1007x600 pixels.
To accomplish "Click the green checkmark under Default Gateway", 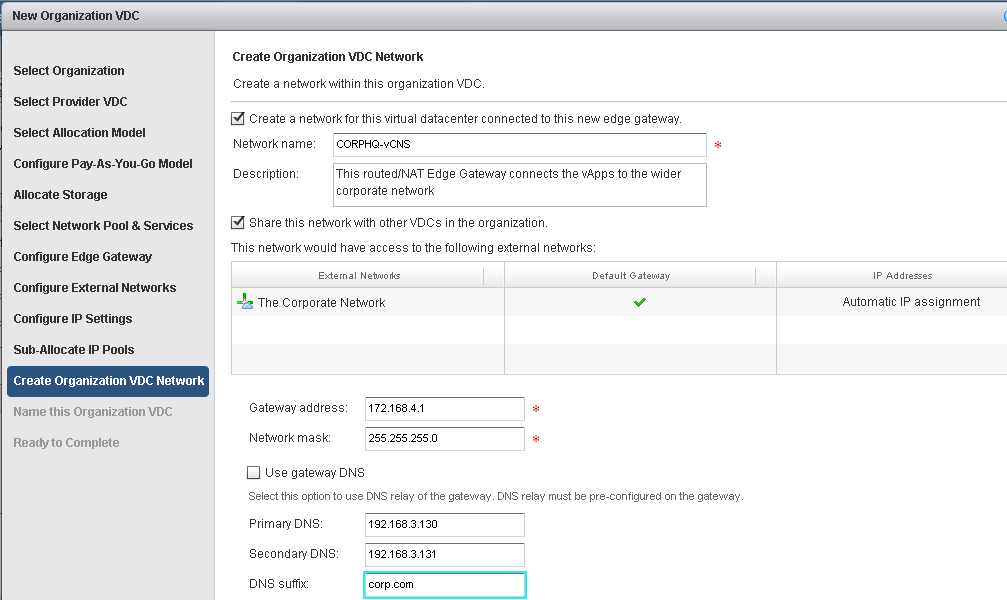I will click(639, 302).
